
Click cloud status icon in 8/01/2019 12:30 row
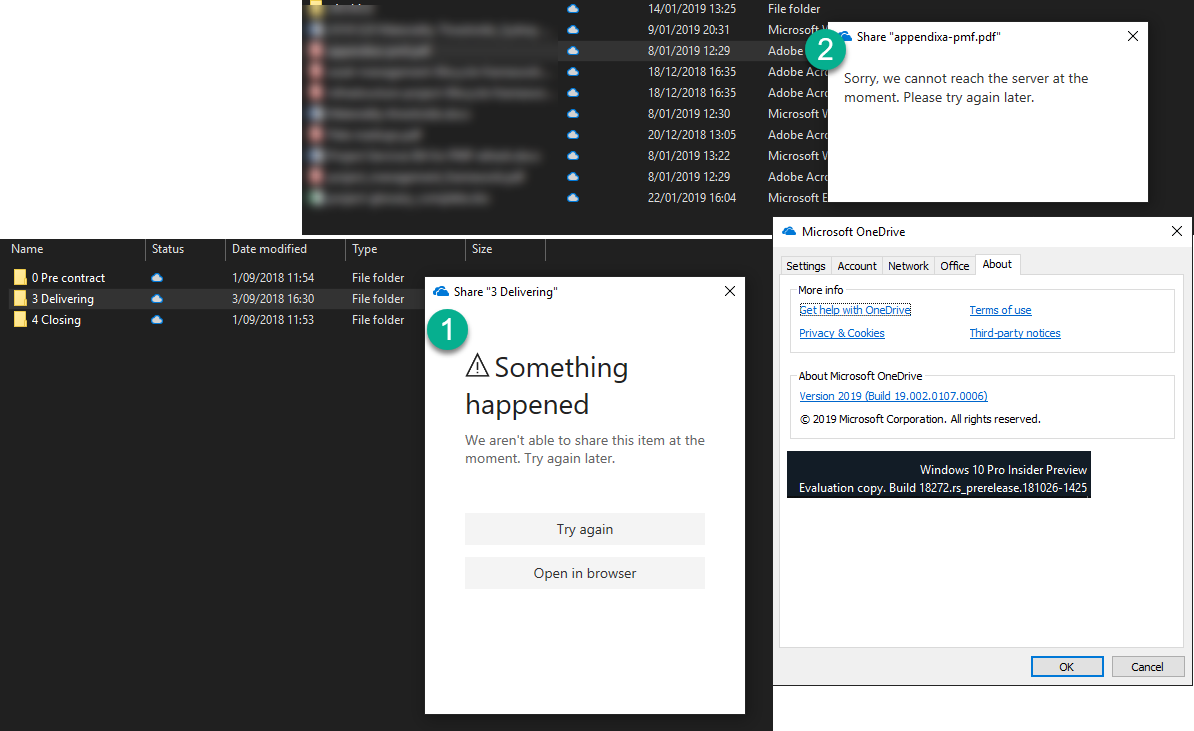click(573, 114)
